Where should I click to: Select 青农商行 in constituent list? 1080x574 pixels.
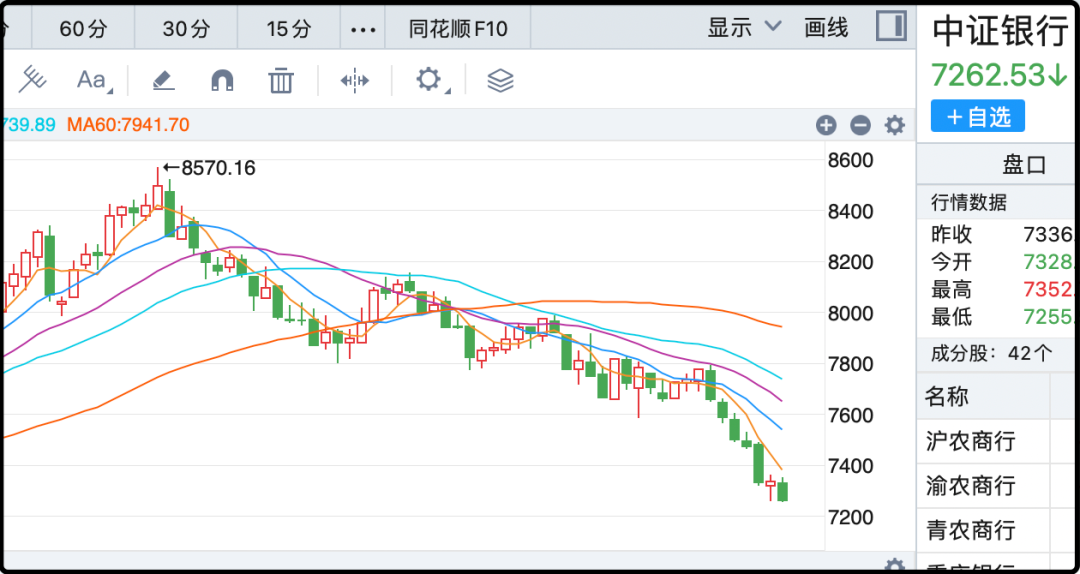point(970,531)
